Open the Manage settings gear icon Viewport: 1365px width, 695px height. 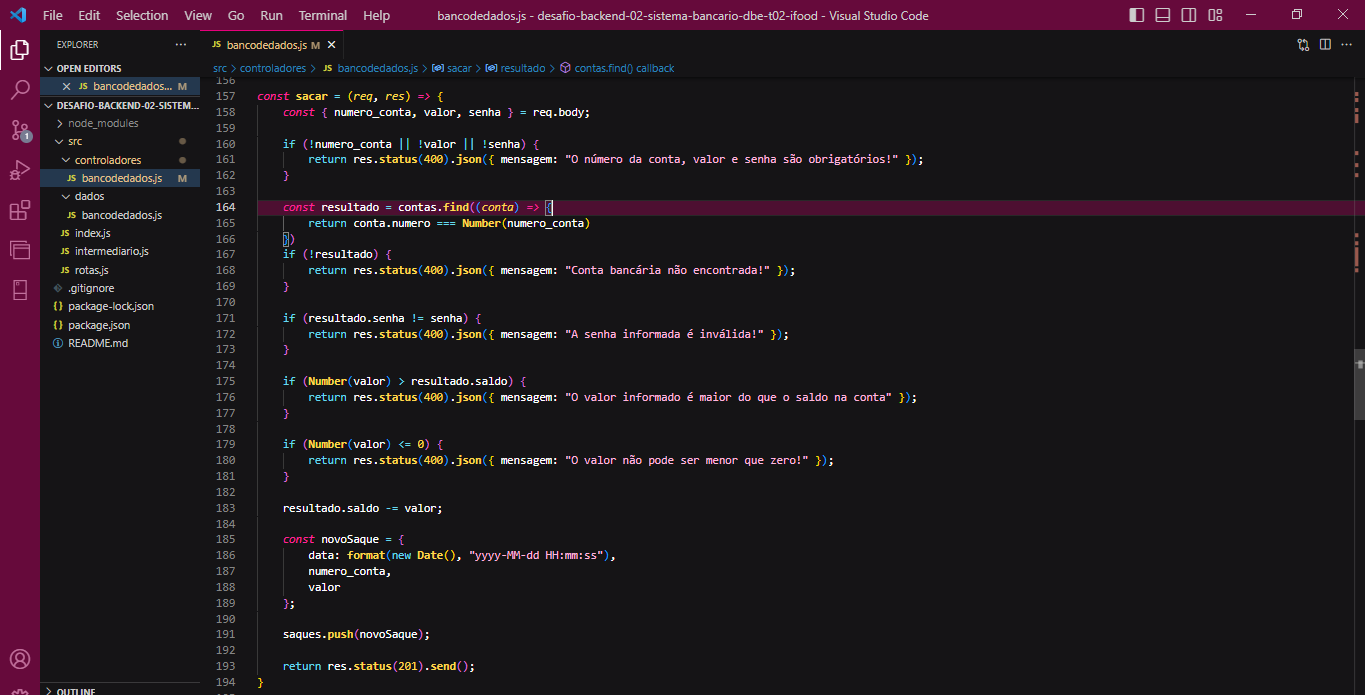tap(19, 688)
